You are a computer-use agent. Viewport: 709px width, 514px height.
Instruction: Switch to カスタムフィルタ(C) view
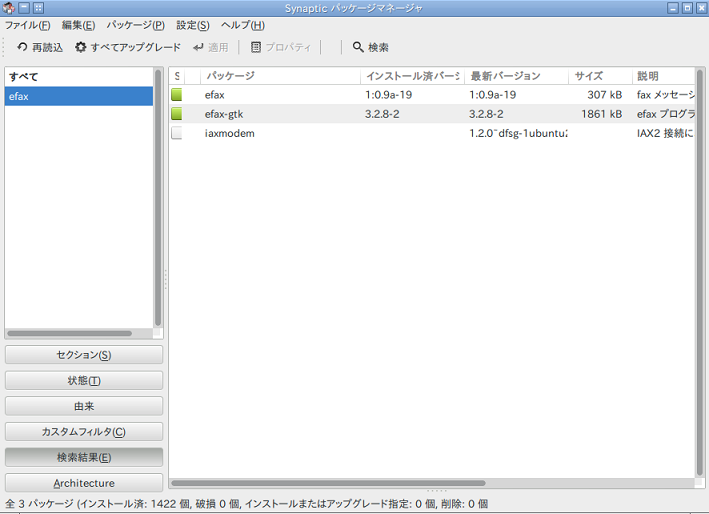tap(84, 432)
